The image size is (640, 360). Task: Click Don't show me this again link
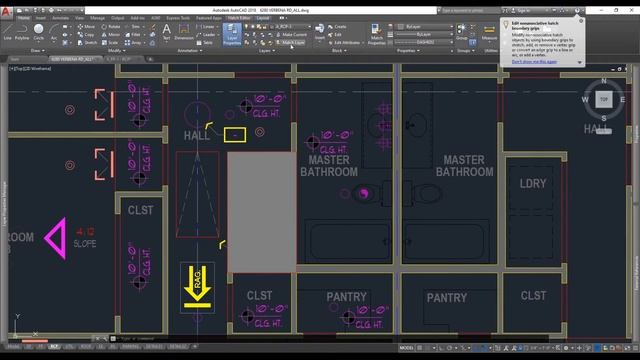[534, 62]
